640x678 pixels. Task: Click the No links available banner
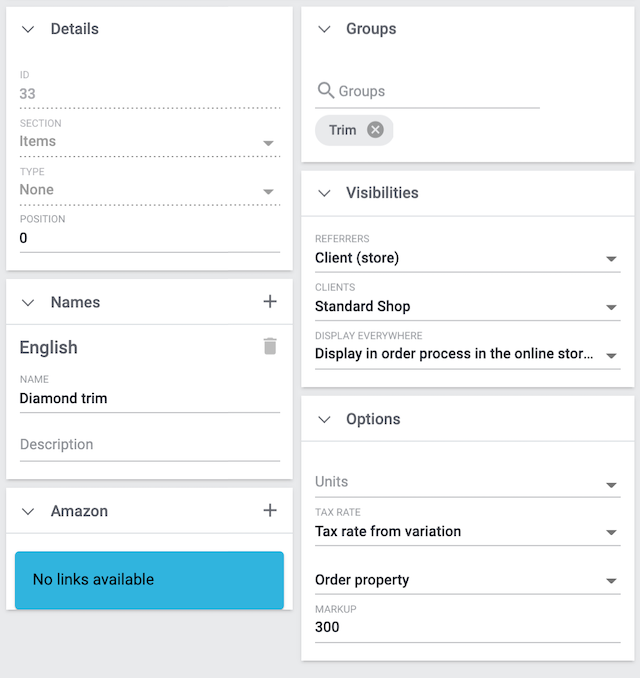pos(149,580)
